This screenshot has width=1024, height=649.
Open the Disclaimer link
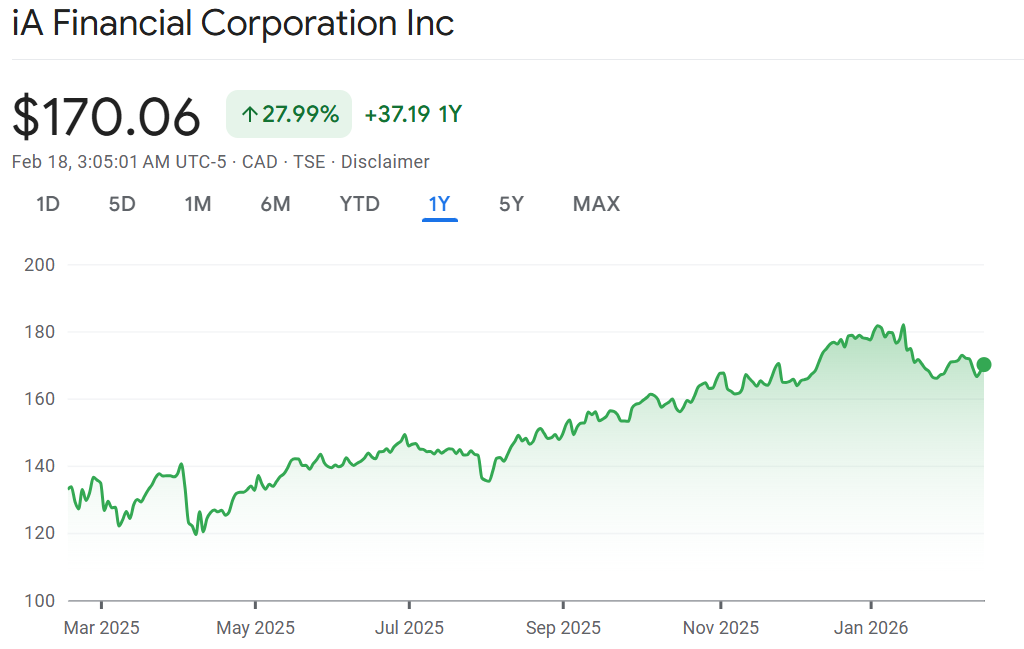(385, 162)
